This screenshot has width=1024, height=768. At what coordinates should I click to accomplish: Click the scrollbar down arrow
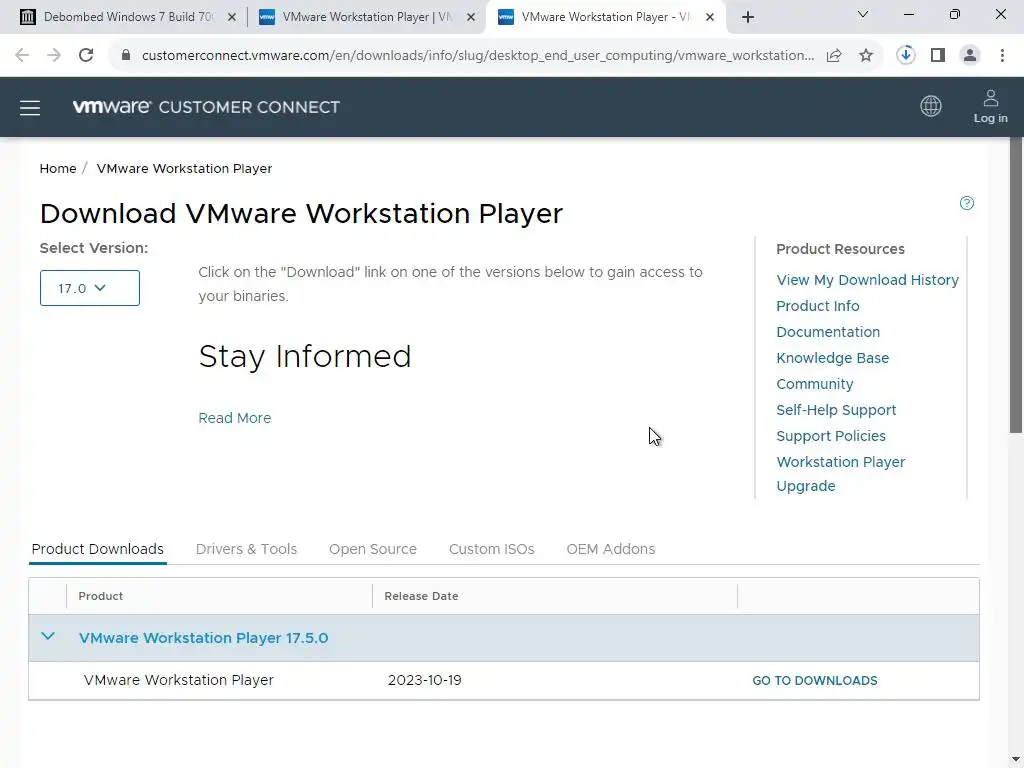1016,760
